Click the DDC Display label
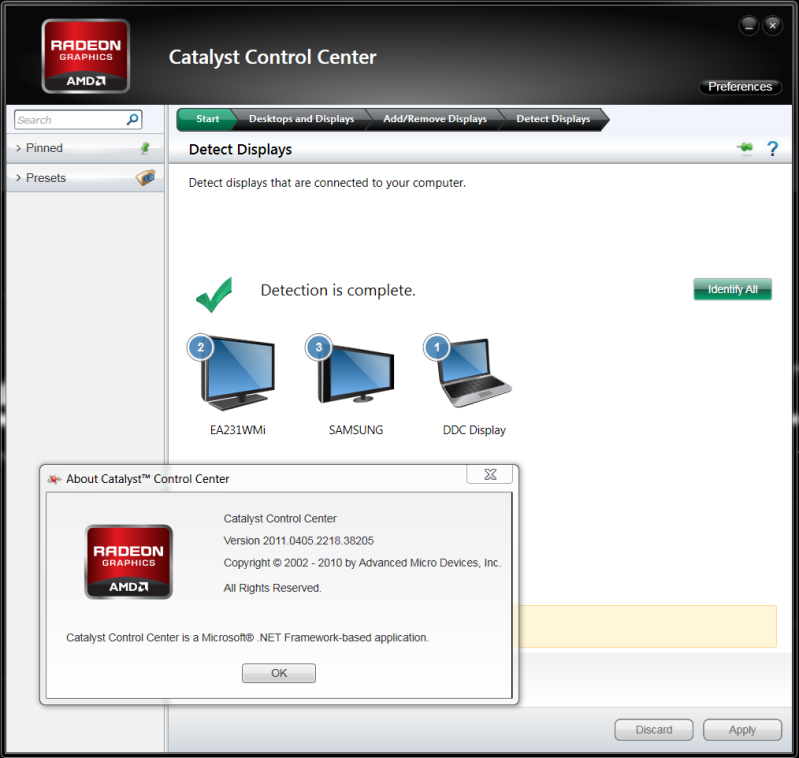 coord(474,430)
